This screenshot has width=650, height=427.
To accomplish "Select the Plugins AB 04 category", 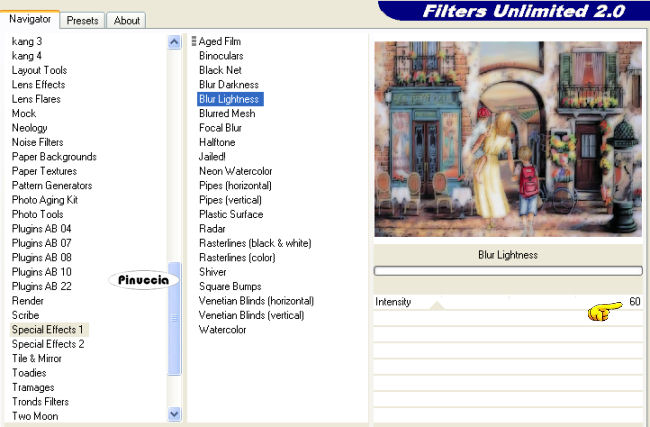I will pyautogui.click(x=41, y=229).
